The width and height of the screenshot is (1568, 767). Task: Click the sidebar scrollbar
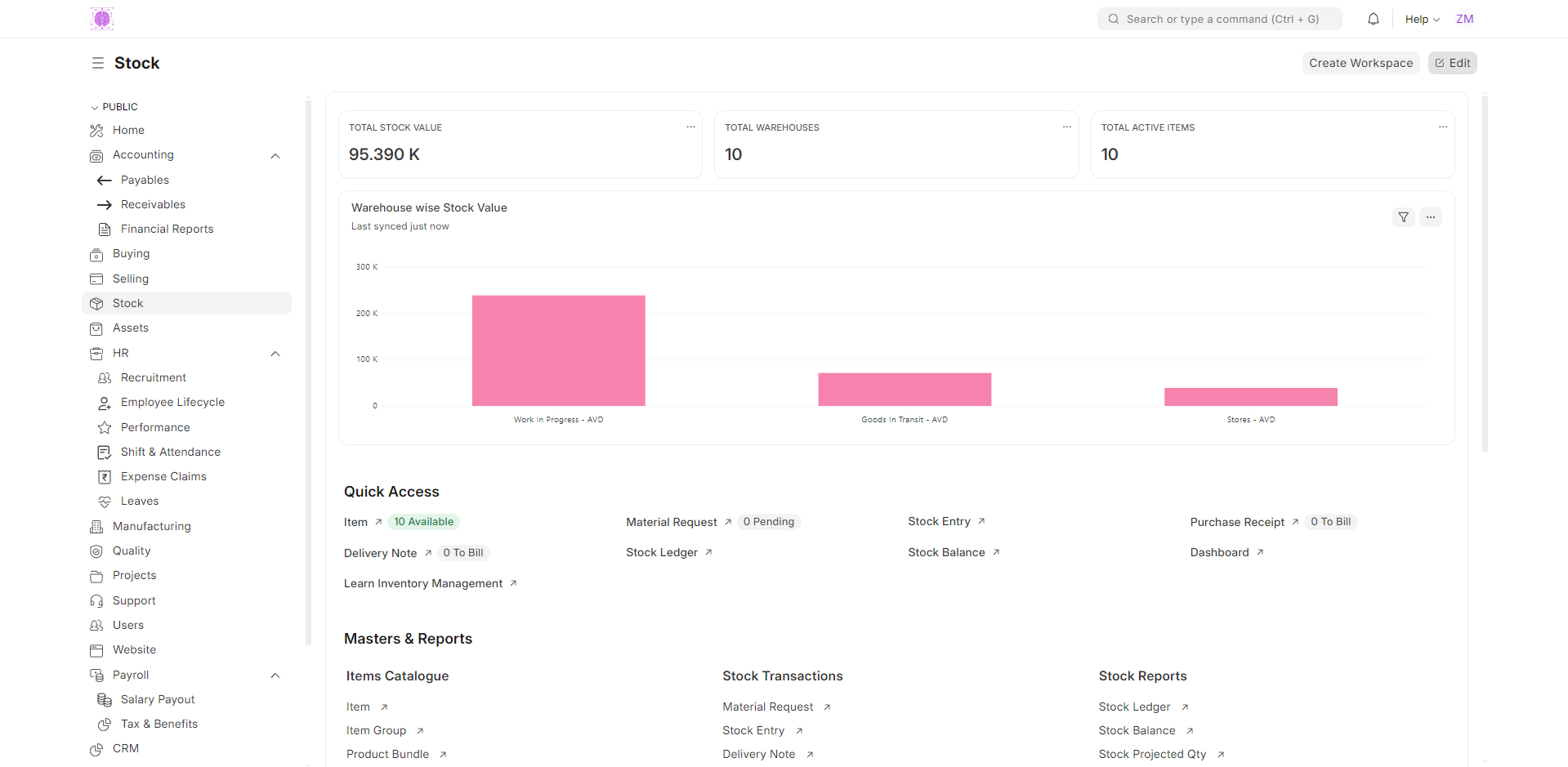(308, 372)
